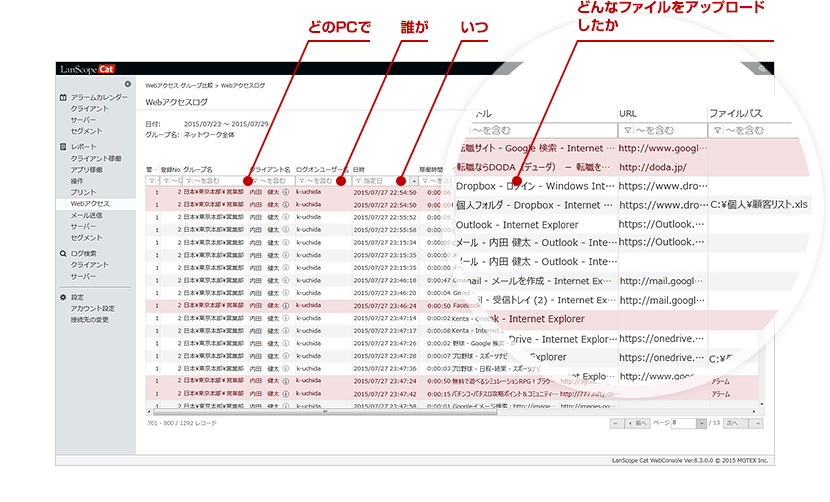Click the 2015/07/27 23:46:24 date cell
830x502 pixels.
tap(385, 306)
